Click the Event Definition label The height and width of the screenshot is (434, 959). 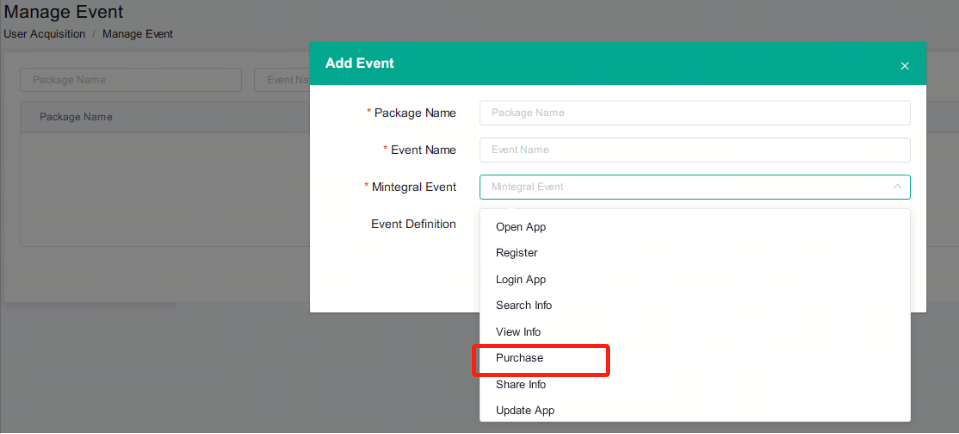point(413,224)
